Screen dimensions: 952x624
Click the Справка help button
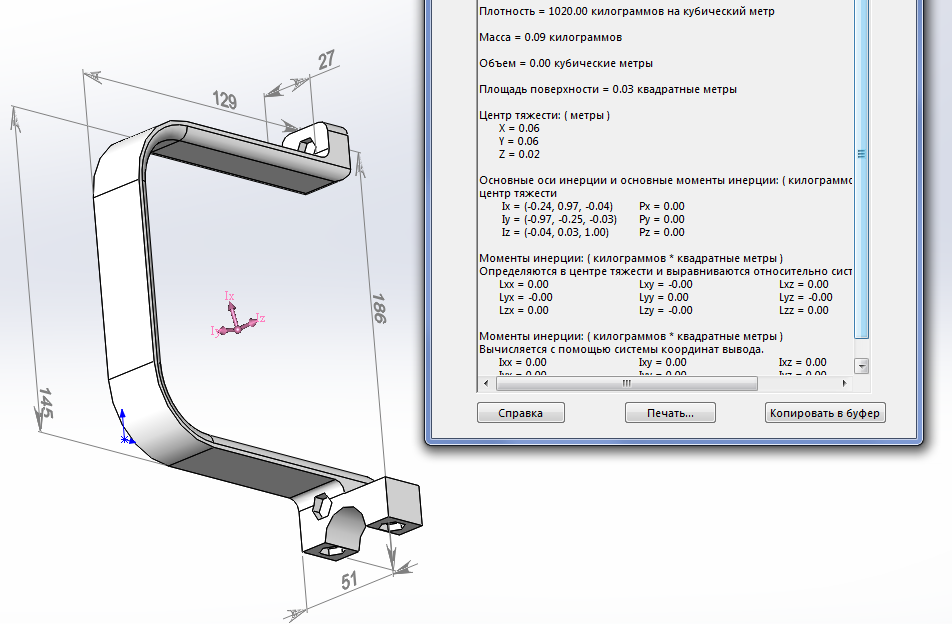520,413
